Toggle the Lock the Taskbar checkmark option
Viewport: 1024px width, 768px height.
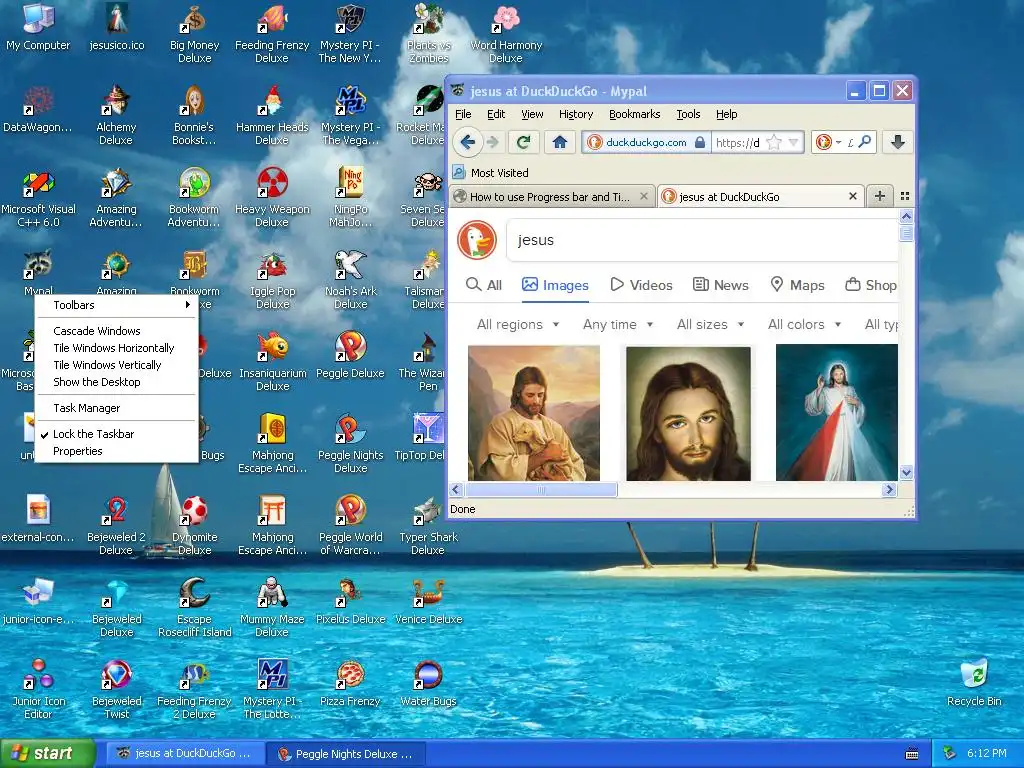point(116,434)
